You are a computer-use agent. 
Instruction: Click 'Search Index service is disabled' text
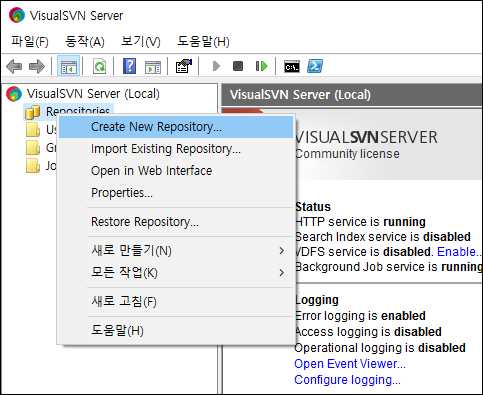coord(383,237)
